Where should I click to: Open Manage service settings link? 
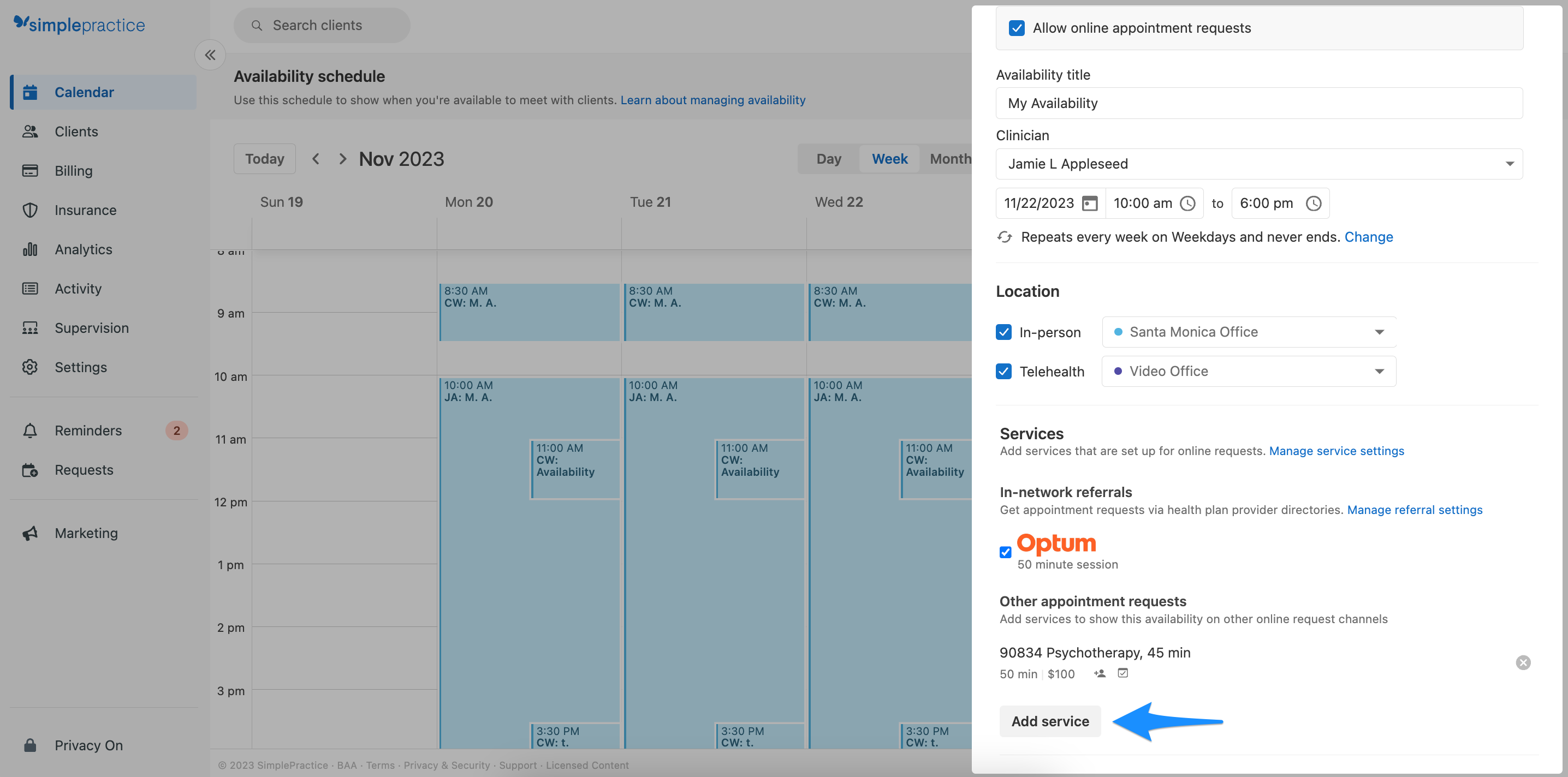(1336, 451)
